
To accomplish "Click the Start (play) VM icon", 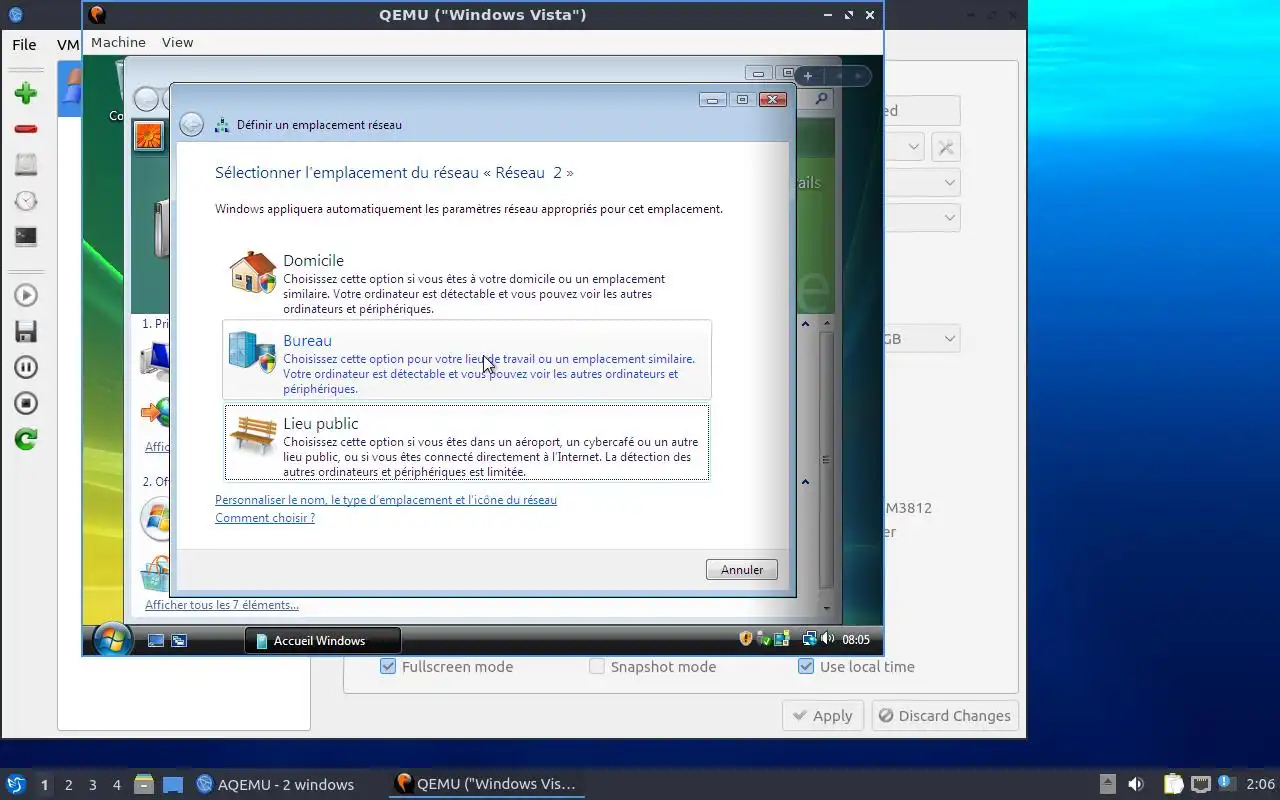I will [26, 295].
